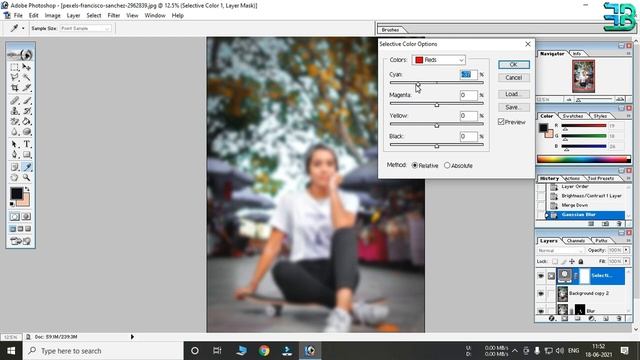The height and width of the screenshot is (360, 640).
Task: Toggle the Preview checkbox
Action: tap(501, 122)
